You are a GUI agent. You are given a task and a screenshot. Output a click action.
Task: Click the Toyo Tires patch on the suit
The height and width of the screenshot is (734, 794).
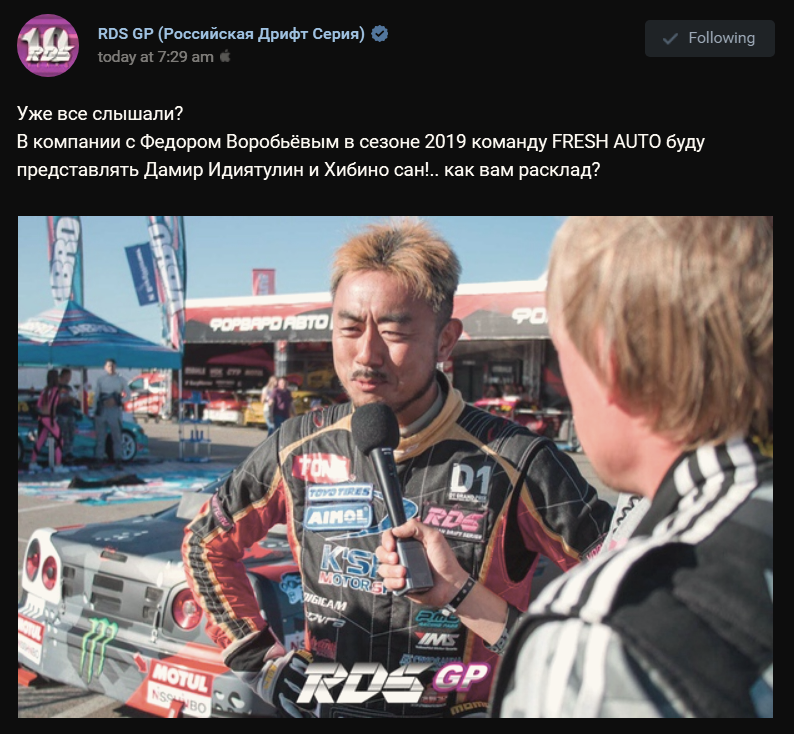[x=339, y=492]
